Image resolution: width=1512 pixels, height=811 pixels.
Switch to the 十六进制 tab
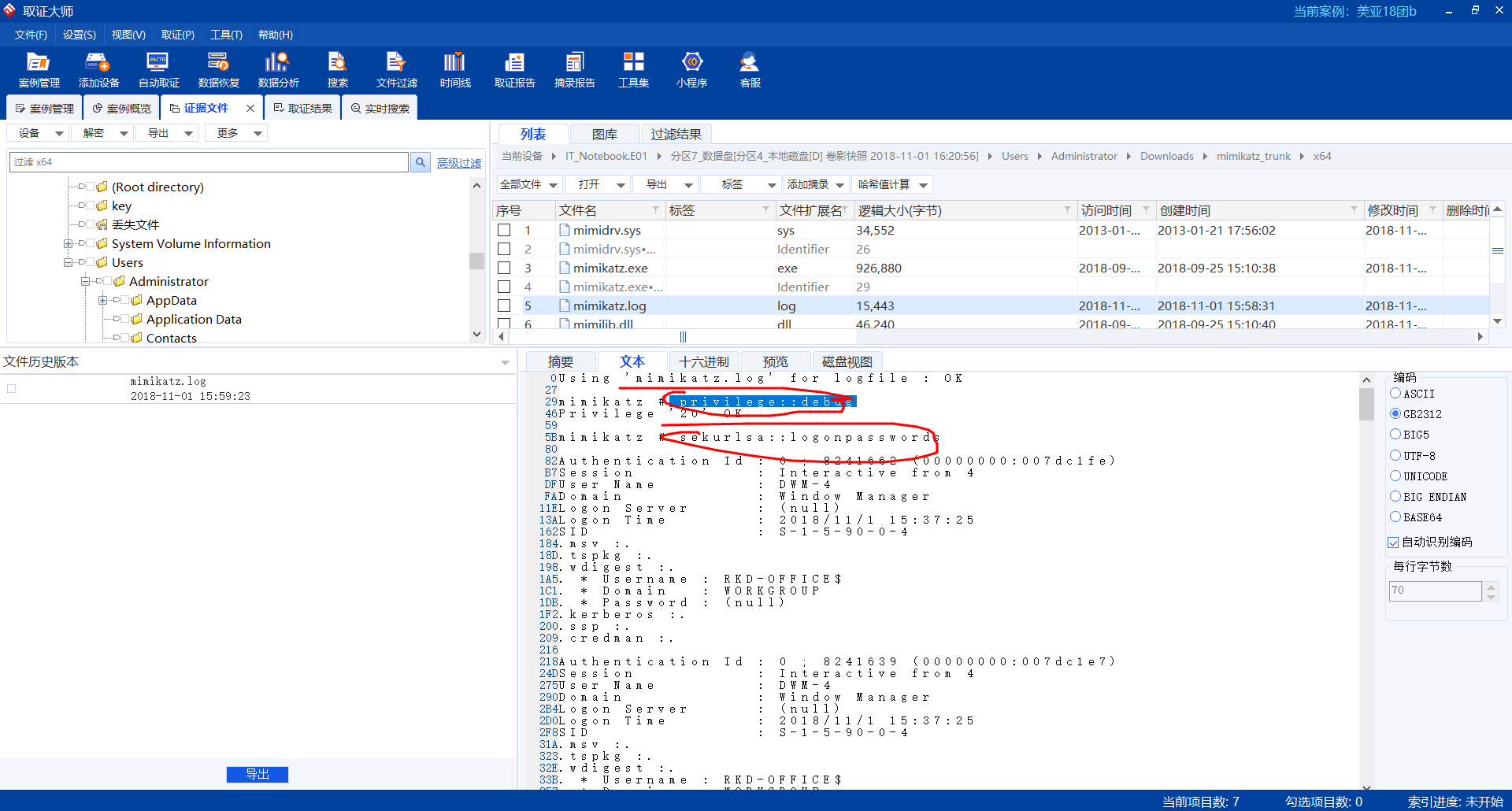(x=704, y=362)
